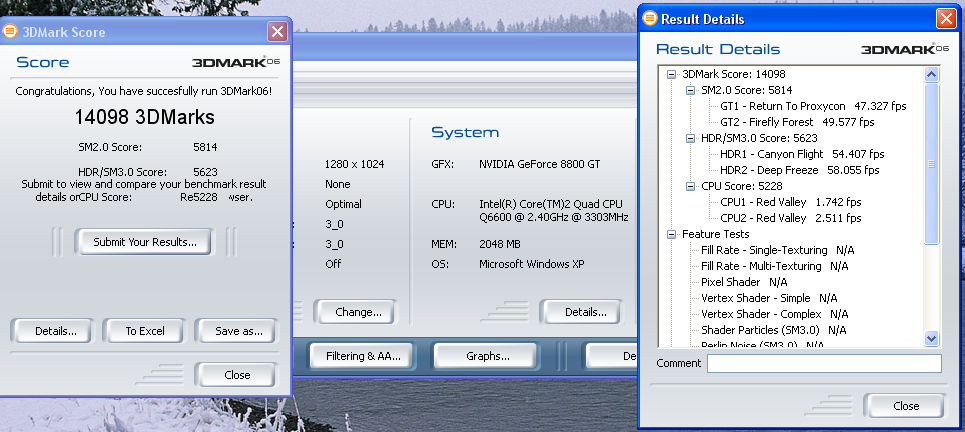Close the Result Details window via X
Screen dimensions: 965x432
(945, 18)
